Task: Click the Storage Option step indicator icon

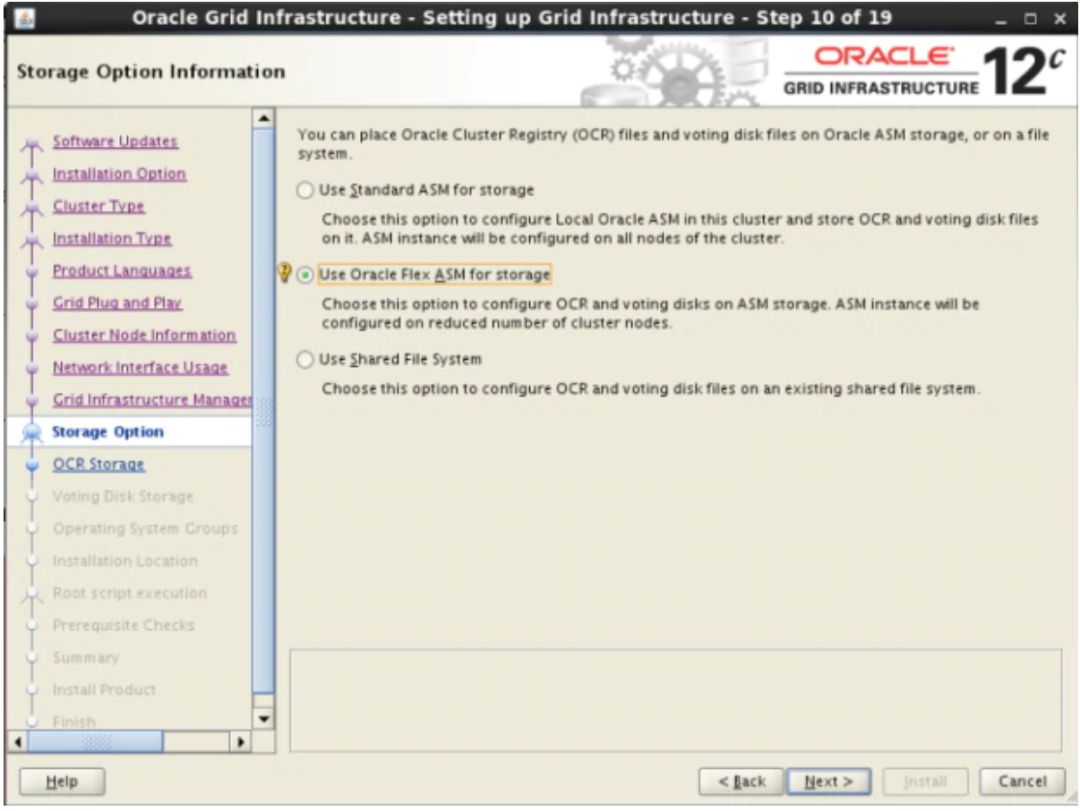Action: click(x=32, y=432)
